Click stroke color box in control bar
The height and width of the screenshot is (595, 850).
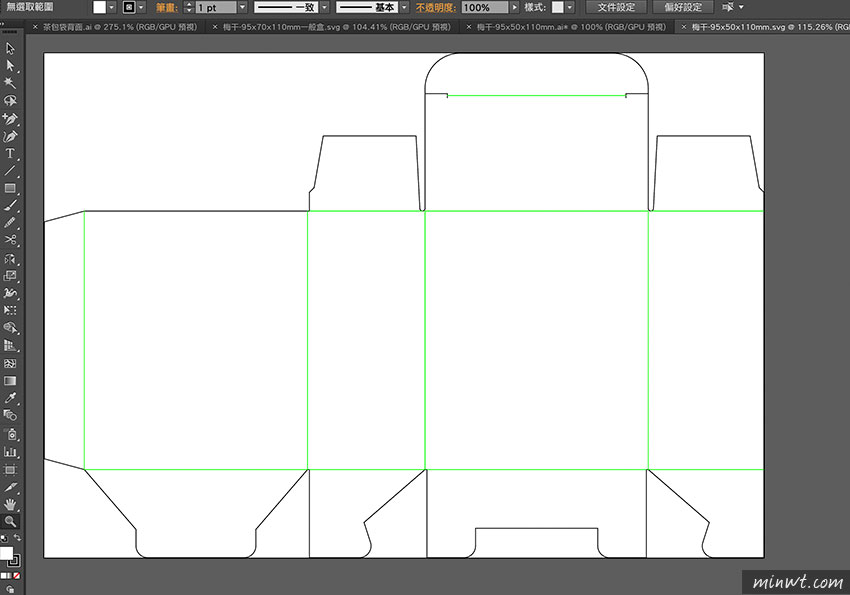[129, 7]
